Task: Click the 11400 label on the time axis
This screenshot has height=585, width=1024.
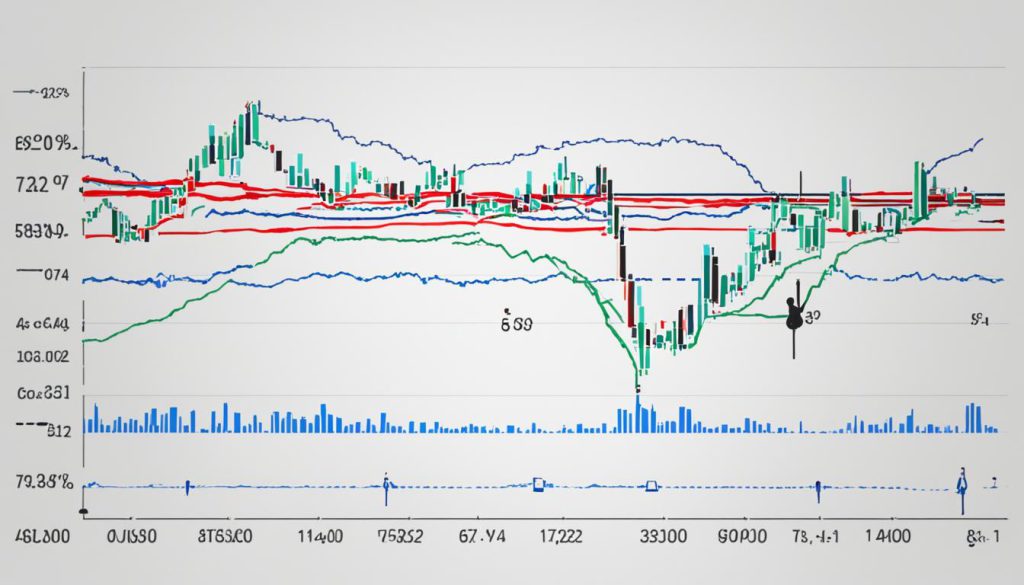Action: 319,537
